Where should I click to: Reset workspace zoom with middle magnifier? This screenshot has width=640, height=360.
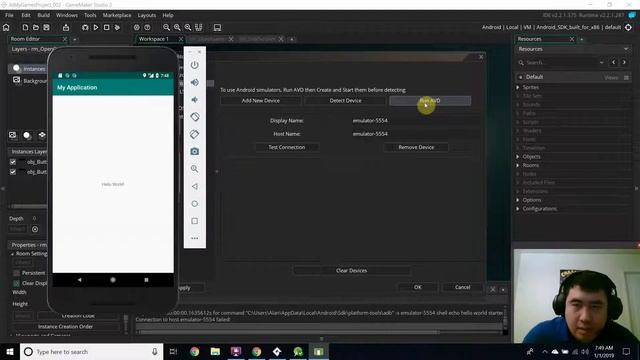point(177,27)
